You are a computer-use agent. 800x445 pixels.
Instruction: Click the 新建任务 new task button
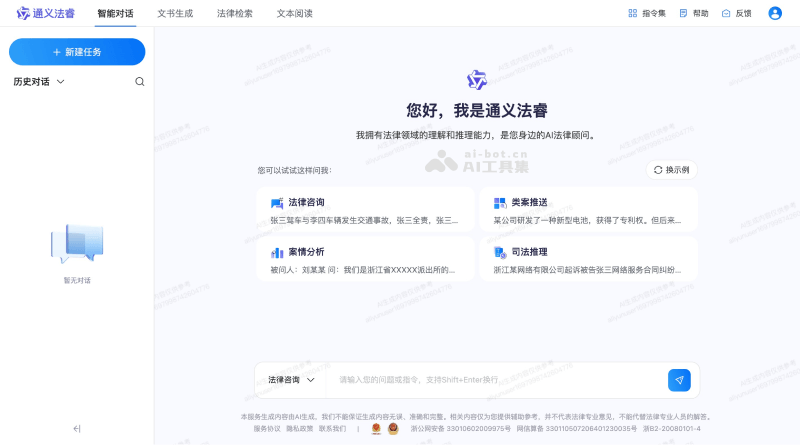click(x=77, y=52)
